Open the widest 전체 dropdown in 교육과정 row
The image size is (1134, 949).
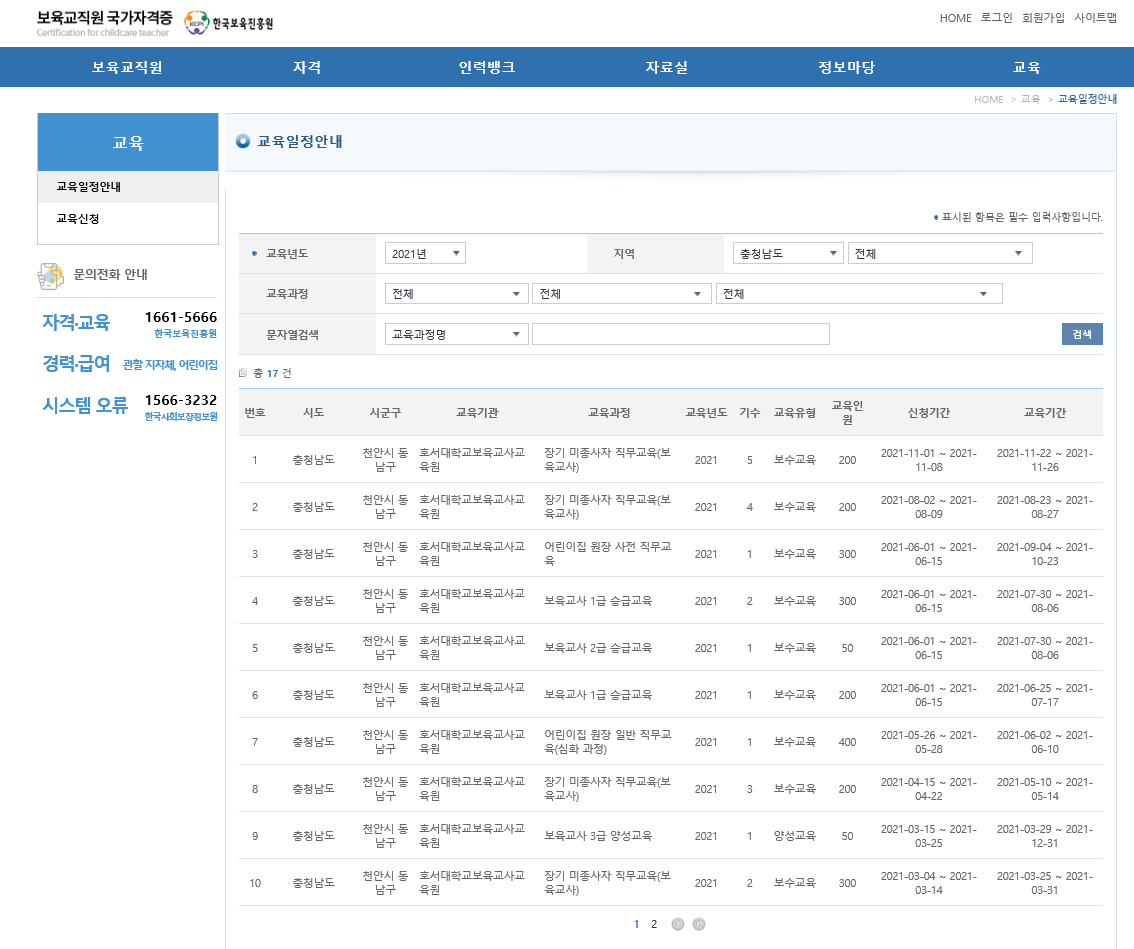click(859, 294)
